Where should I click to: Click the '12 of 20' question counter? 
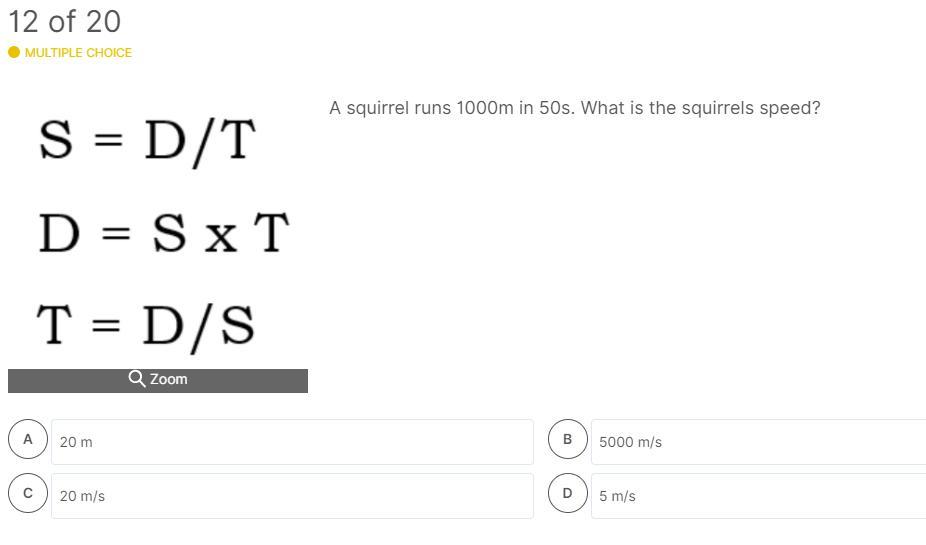coord(64,21)
